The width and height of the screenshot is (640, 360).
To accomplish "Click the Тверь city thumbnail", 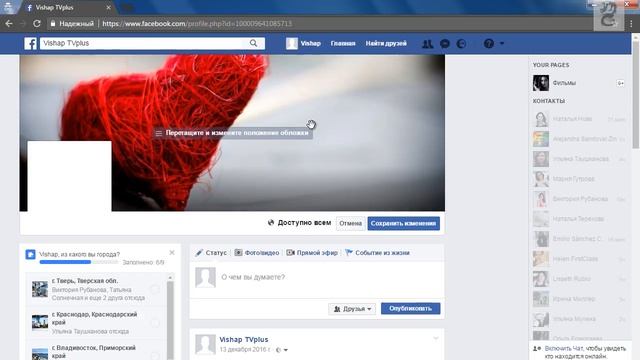I will pos(40,289).
